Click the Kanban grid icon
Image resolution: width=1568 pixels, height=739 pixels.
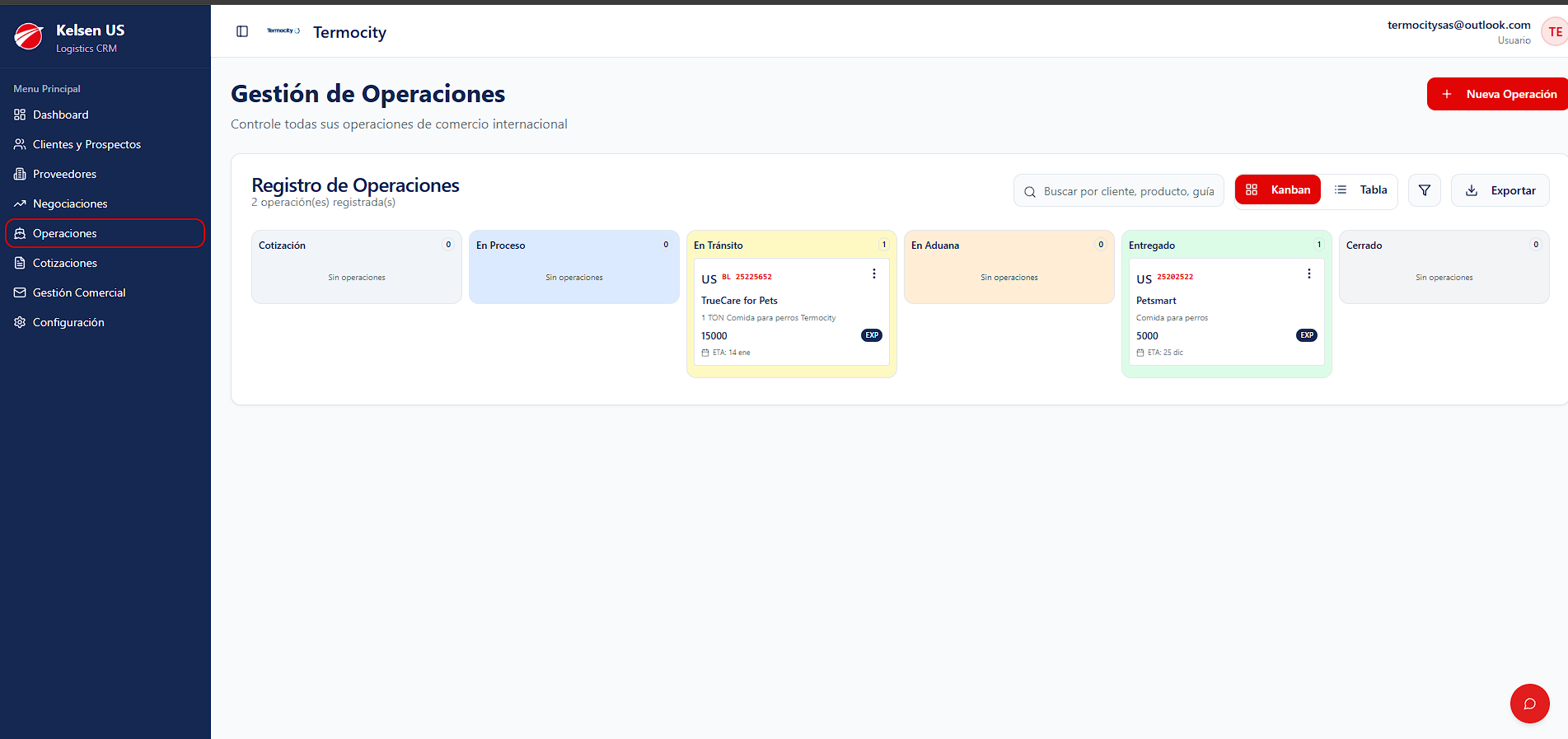pyautogui.click(x=1252, y=189)
